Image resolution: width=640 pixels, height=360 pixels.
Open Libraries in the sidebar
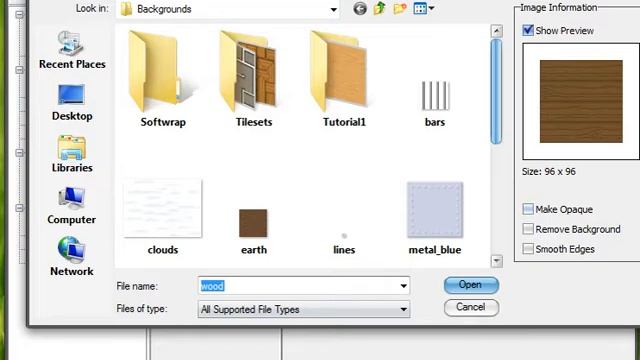pos(72,154)
